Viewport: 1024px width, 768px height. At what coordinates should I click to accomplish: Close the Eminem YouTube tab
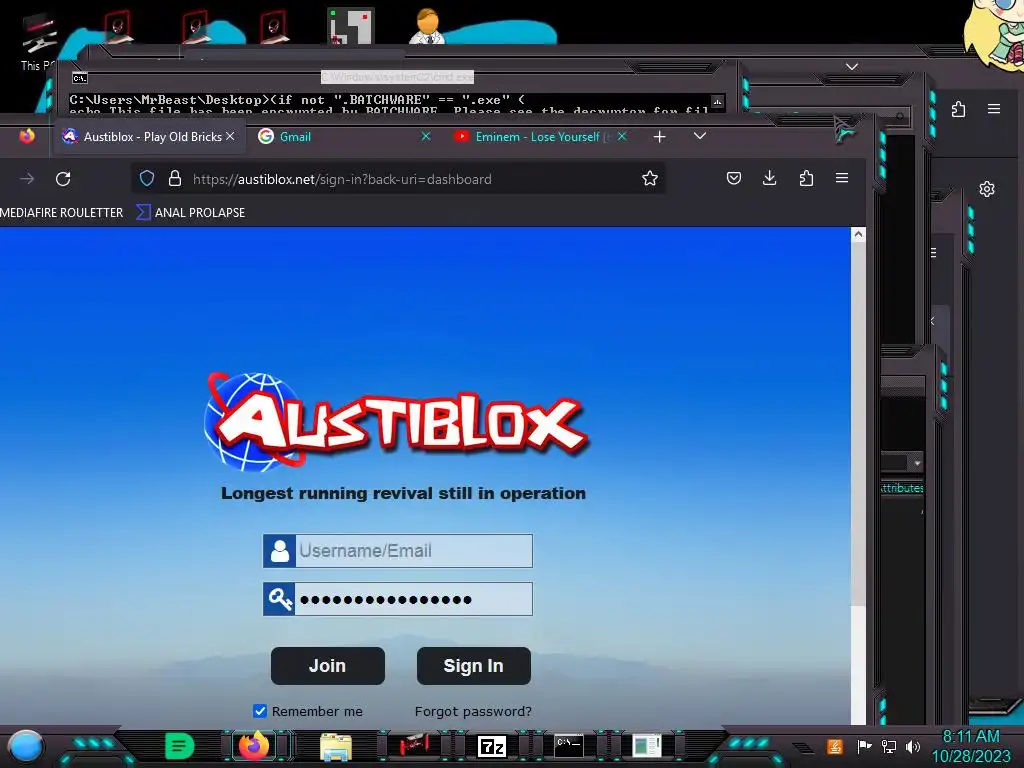(622, 136)
